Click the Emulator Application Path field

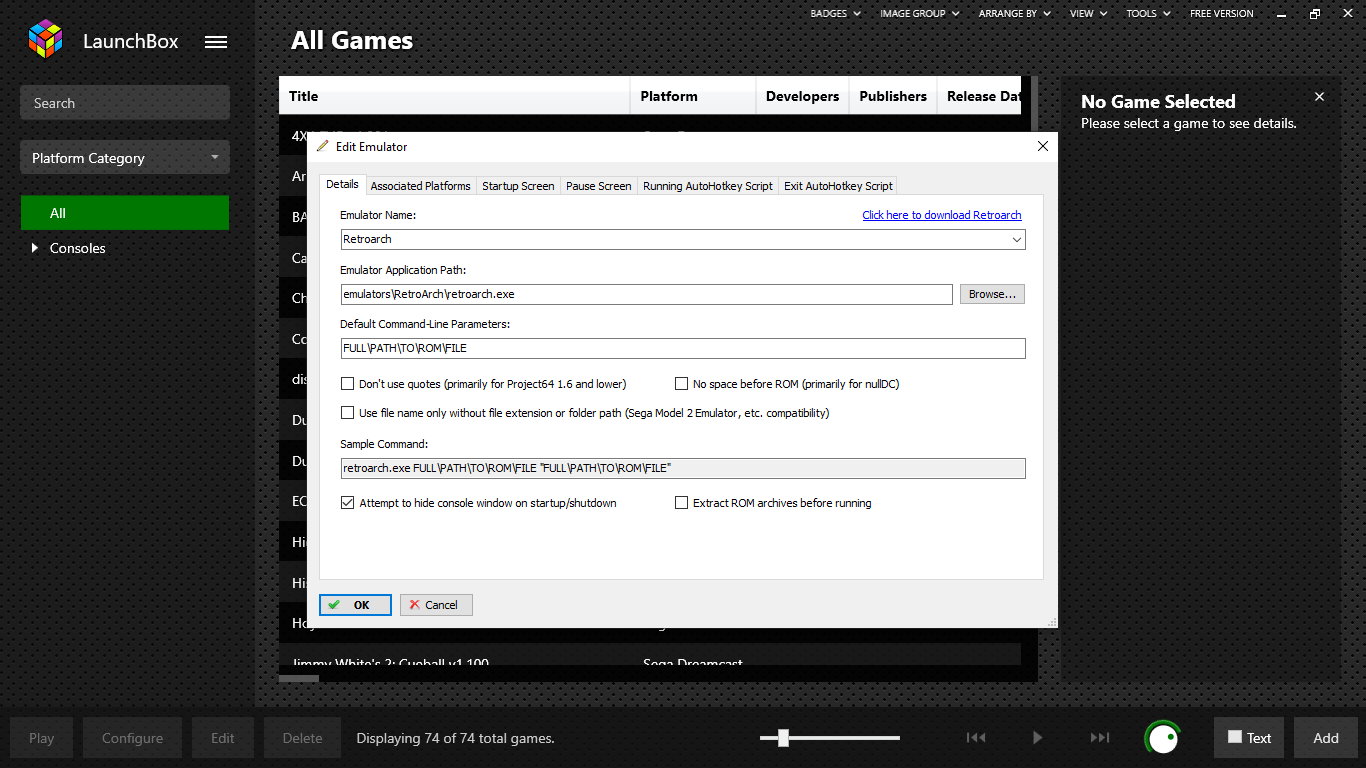coord(646,294)
